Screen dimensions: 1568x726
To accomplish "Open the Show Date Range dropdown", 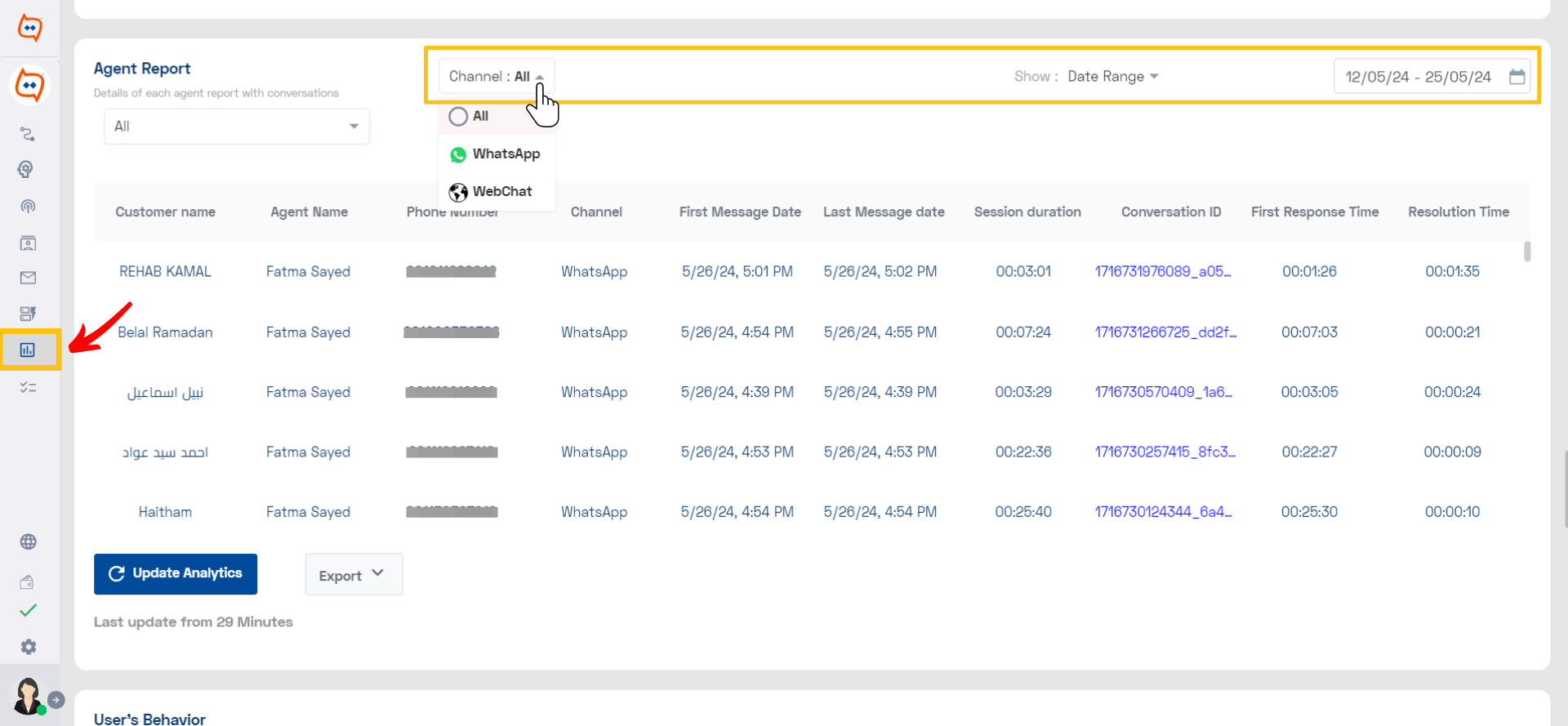I will pos(1112,76).
